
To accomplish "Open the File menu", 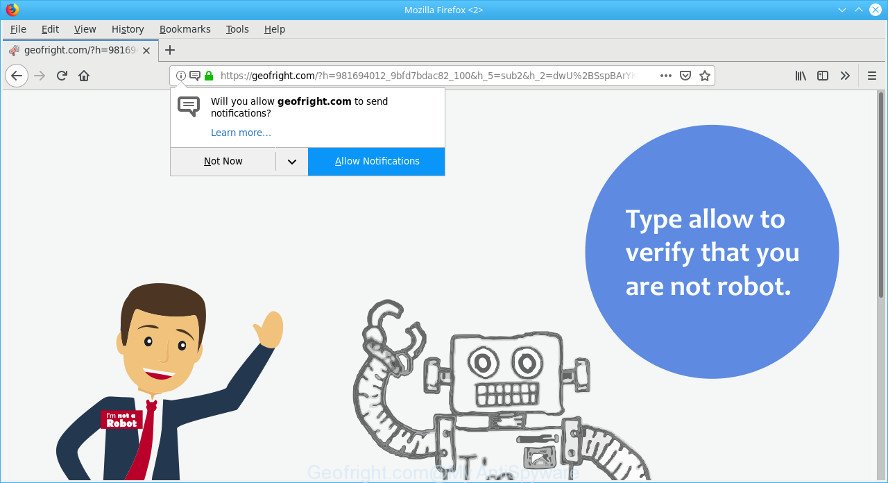I will 18,29.
